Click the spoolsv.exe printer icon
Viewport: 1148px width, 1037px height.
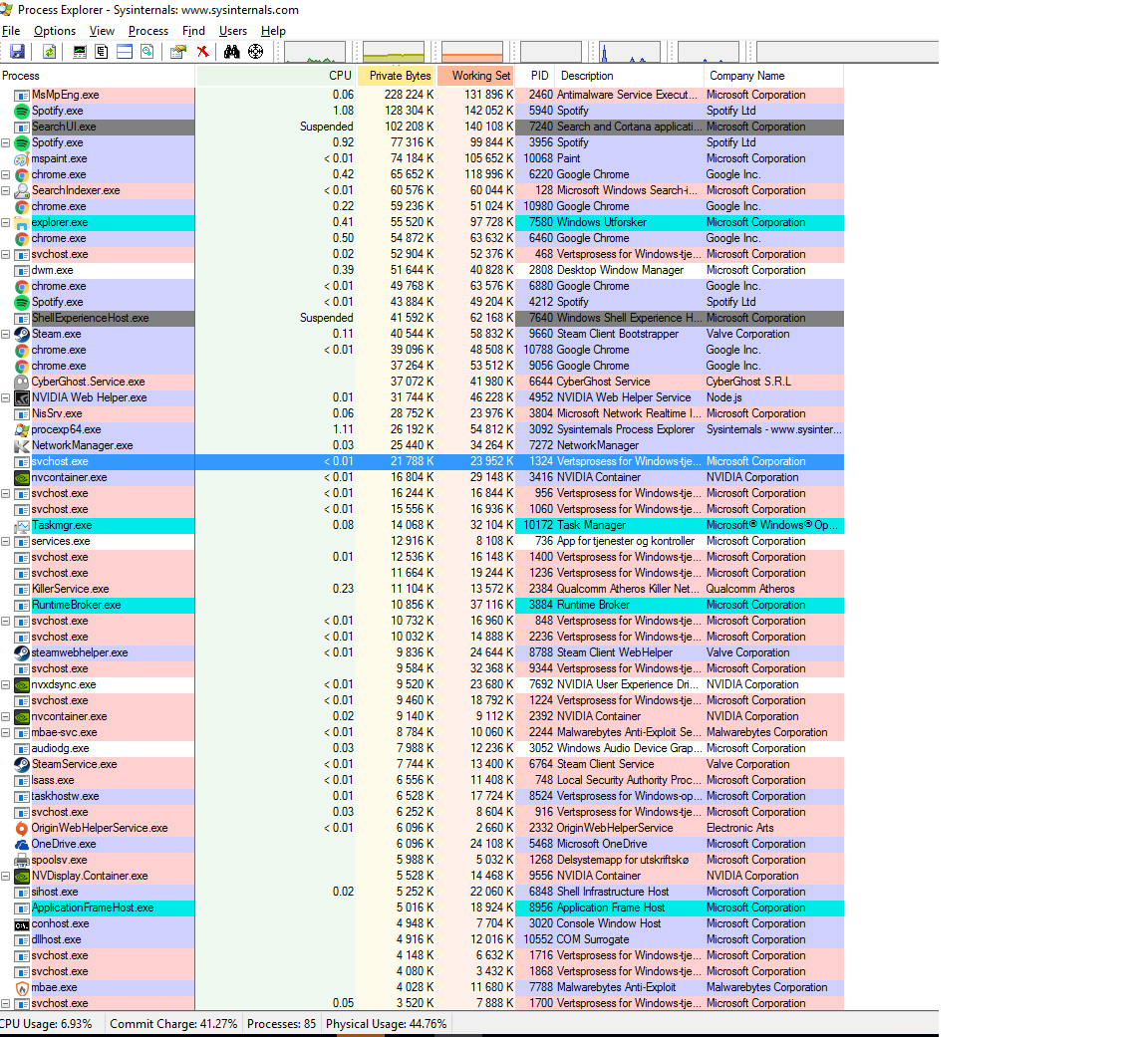[22, 861]
